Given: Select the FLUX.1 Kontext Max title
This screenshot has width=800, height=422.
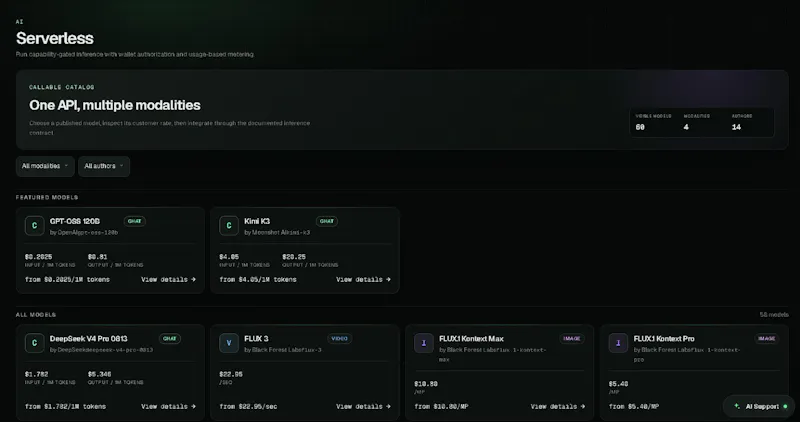Looking at the screenshot, I should click(471, 339).
